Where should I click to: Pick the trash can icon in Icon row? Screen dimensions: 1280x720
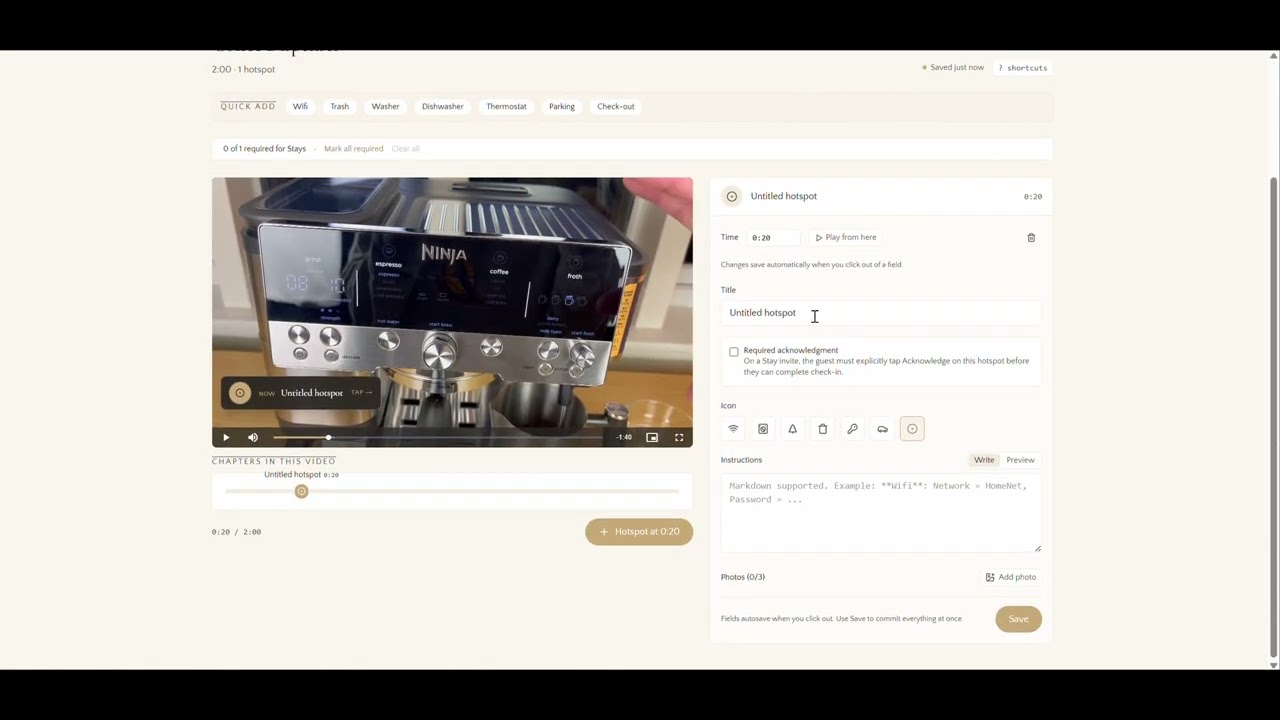tap(823, 429)
